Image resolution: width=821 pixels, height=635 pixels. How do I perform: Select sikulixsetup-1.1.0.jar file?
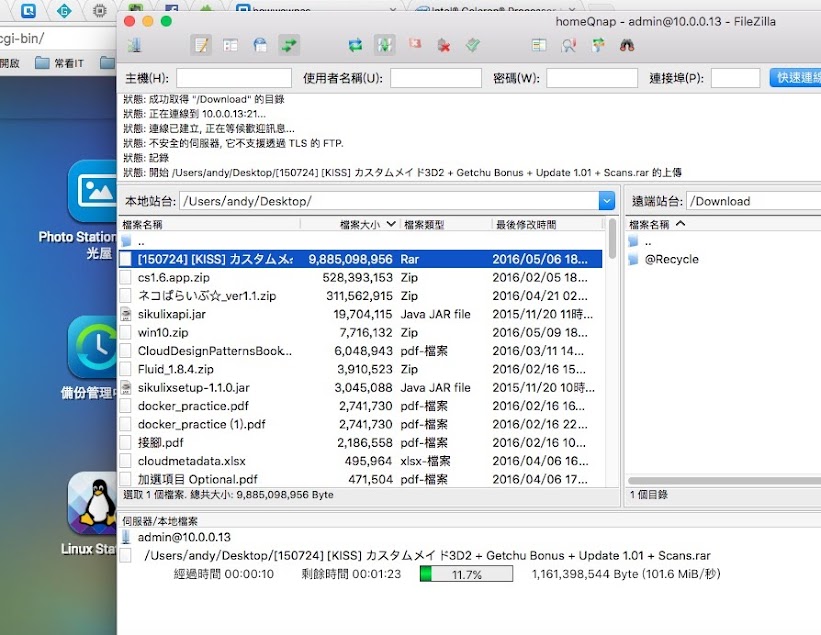(361, 387)
